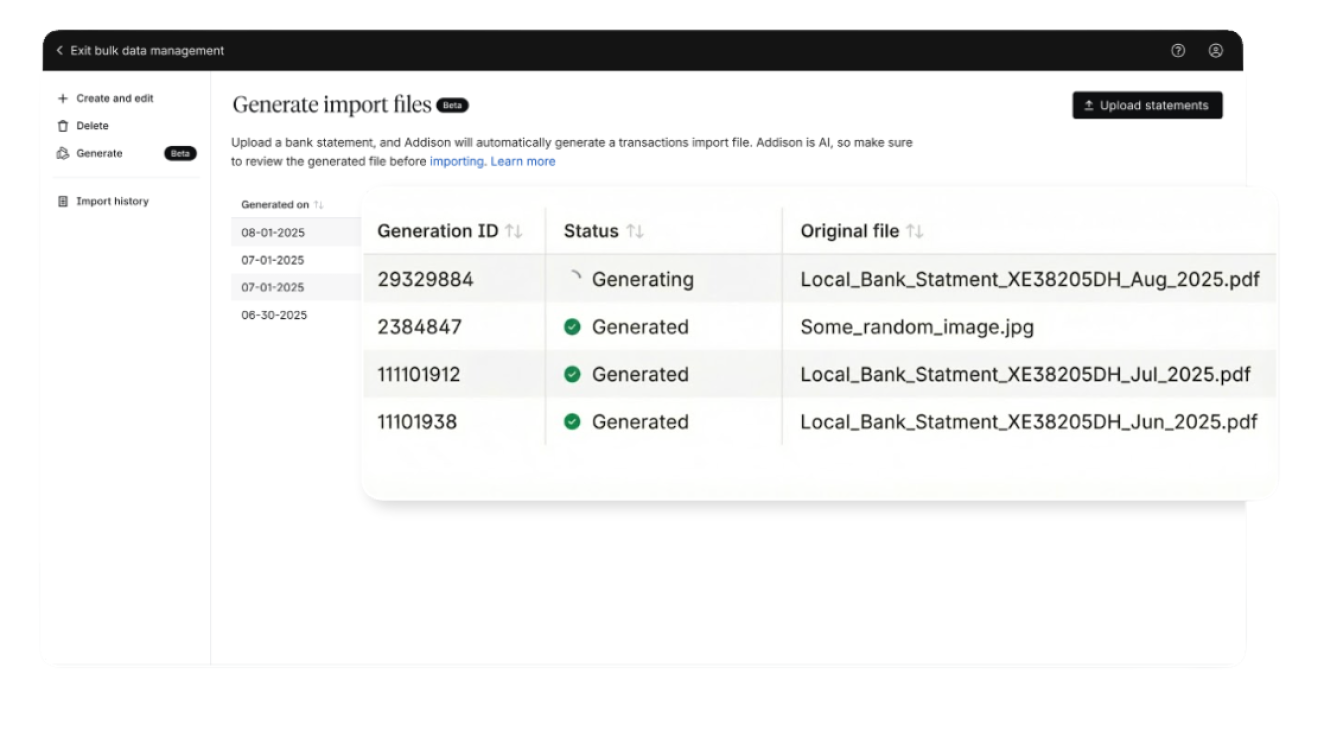This screenshot has height=731, width=1324.
Task: Select the 08-01-2025 generated date row
Action: pyautogui.click(x=273, y=232)
